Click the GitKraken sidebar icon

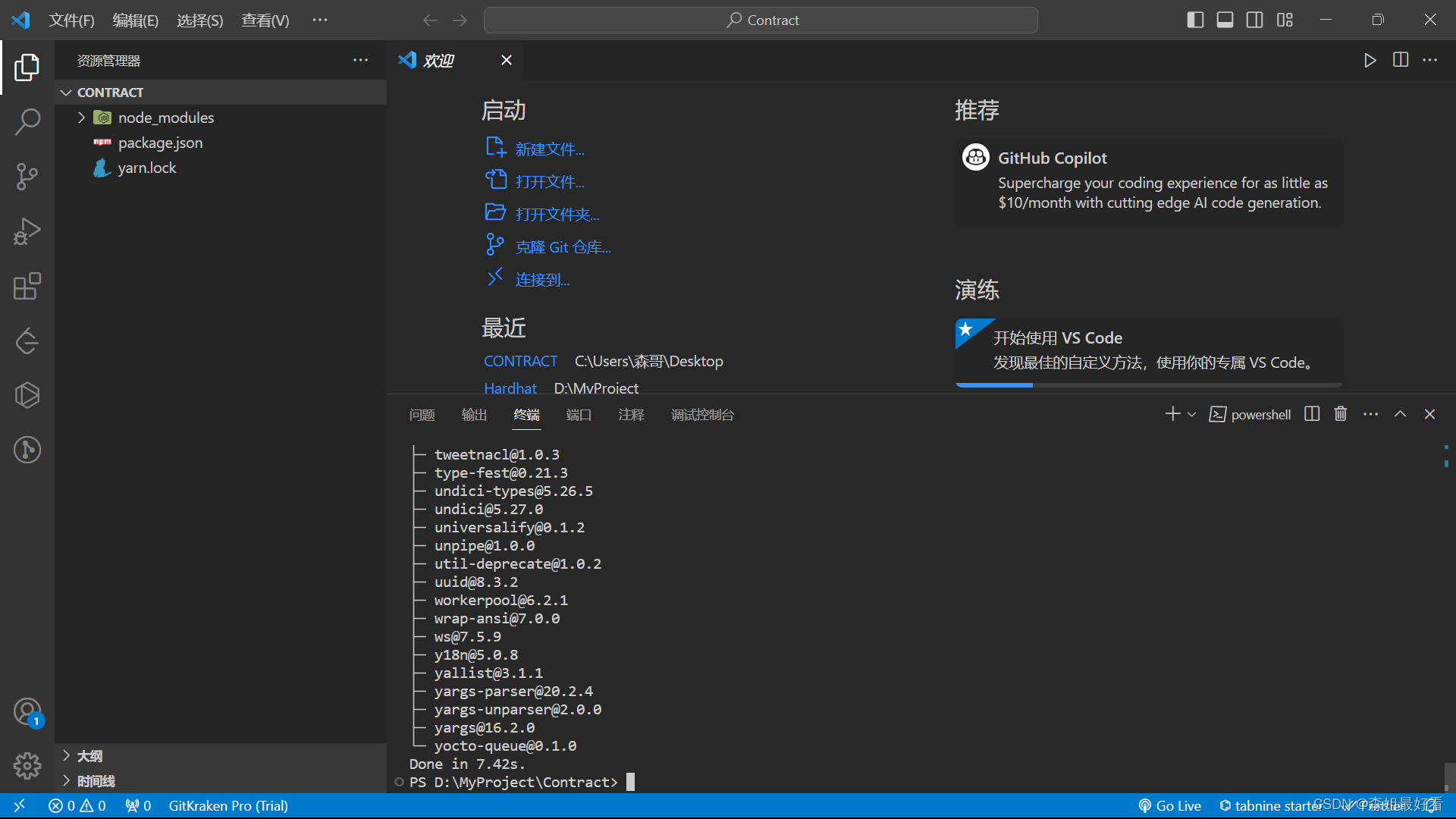27,449
